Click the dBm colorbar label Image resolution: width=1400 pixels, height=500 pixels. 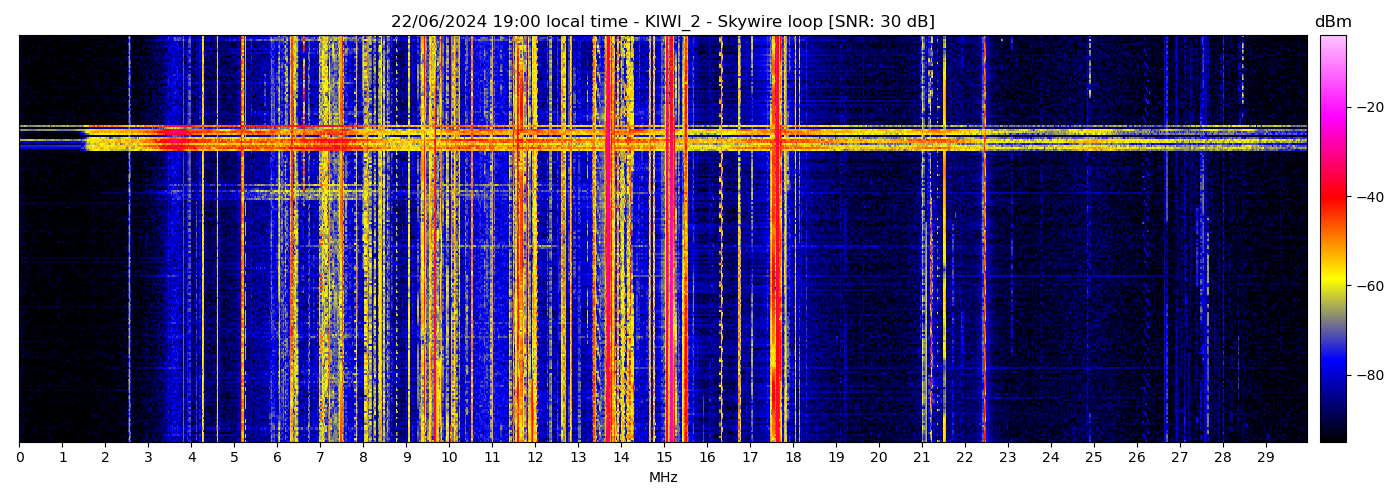[1332, 22]
